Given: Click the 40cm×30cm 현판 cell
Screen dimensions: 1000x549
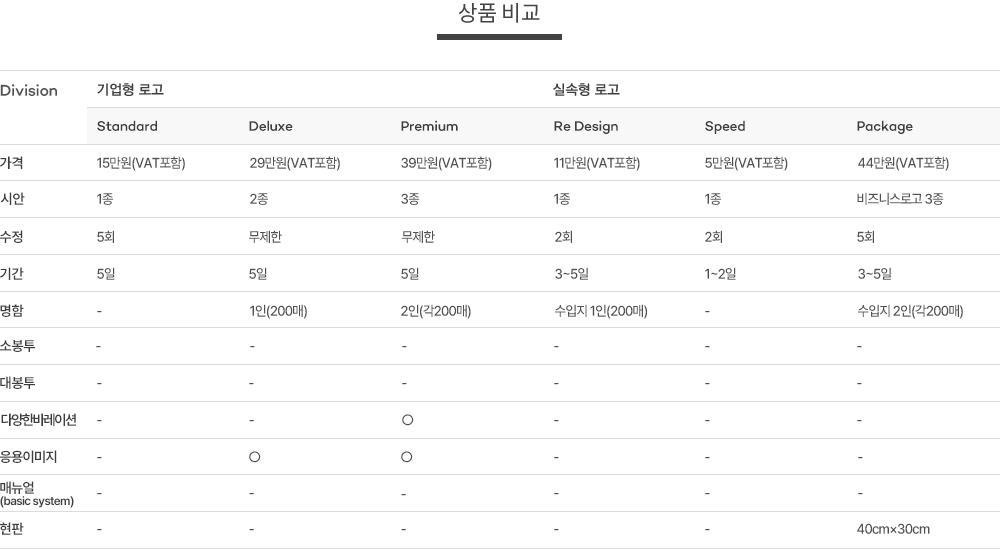Looking at the screenshot, I should point(893,529).
